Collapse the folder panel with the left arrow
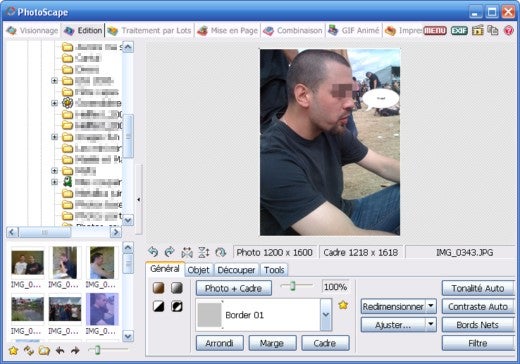 point(139,199)
